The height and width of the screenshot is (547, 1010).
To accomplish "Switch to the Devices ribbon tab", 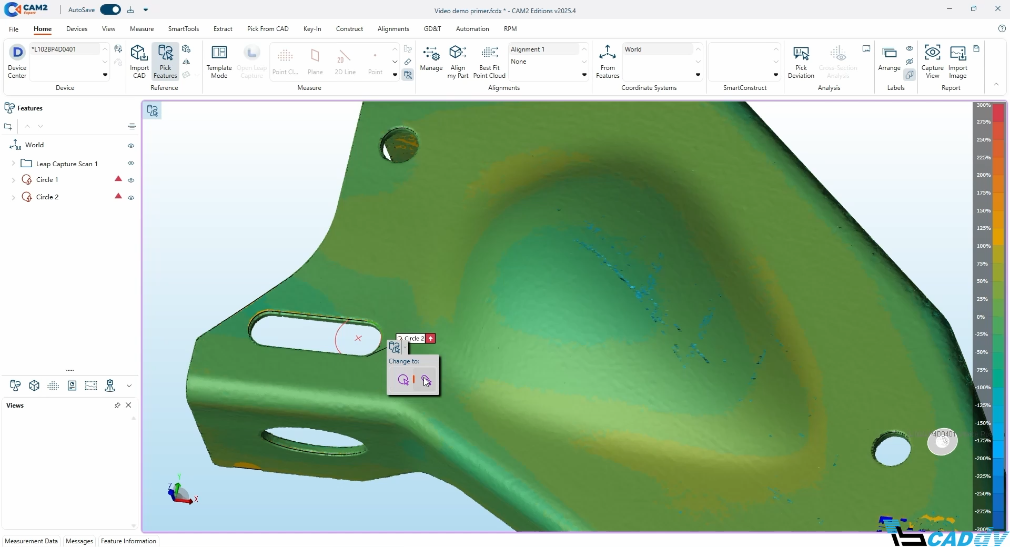I will pyautogui.click(x=77, y=29).
